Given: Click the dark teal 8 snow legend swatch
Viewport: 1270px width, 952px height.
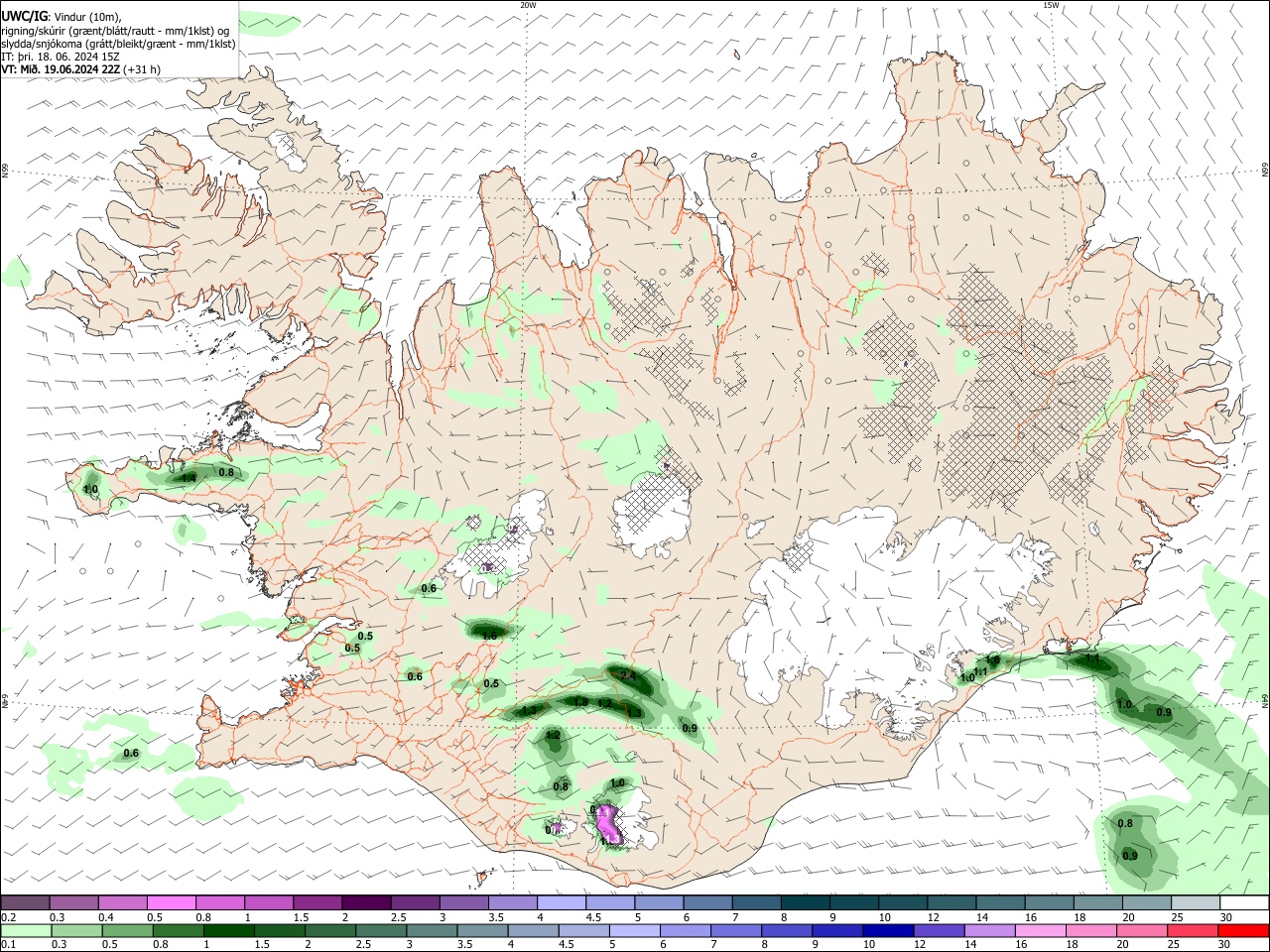Looking at the screenshot, I should [805, 902].
